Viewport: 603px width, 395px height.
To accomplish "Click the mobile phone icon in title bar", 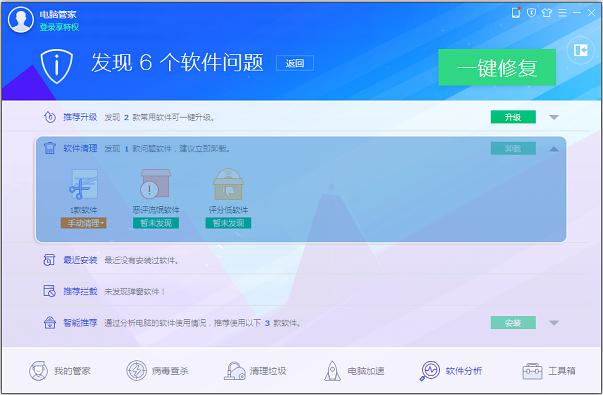I will pos(516,13).
